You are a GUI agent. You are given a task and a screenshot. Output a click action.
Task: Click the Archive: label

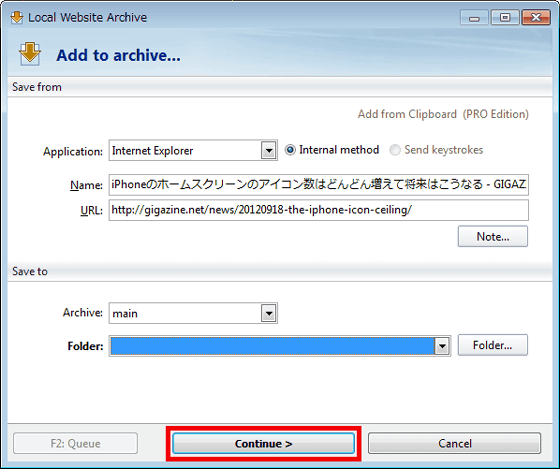point(82,313)
